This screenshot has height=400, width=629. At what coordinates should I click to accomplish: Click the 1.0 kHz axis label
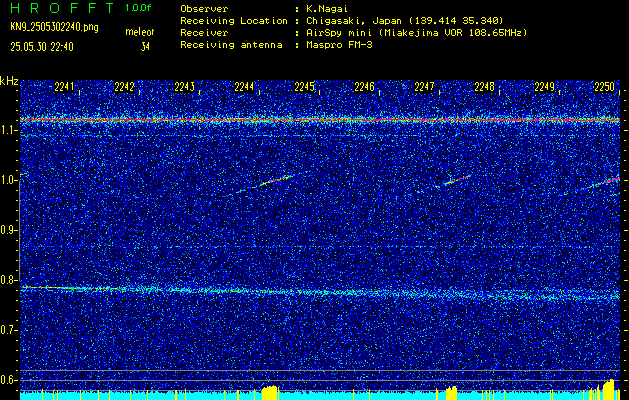pos(7,180)
